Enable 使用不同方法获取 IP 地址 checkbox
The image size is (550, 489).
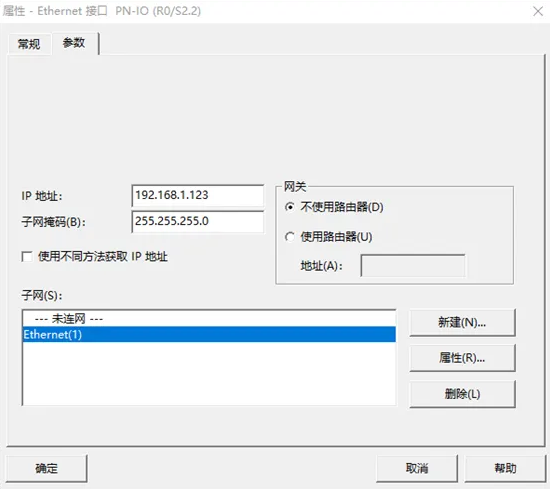click(27, 256)
